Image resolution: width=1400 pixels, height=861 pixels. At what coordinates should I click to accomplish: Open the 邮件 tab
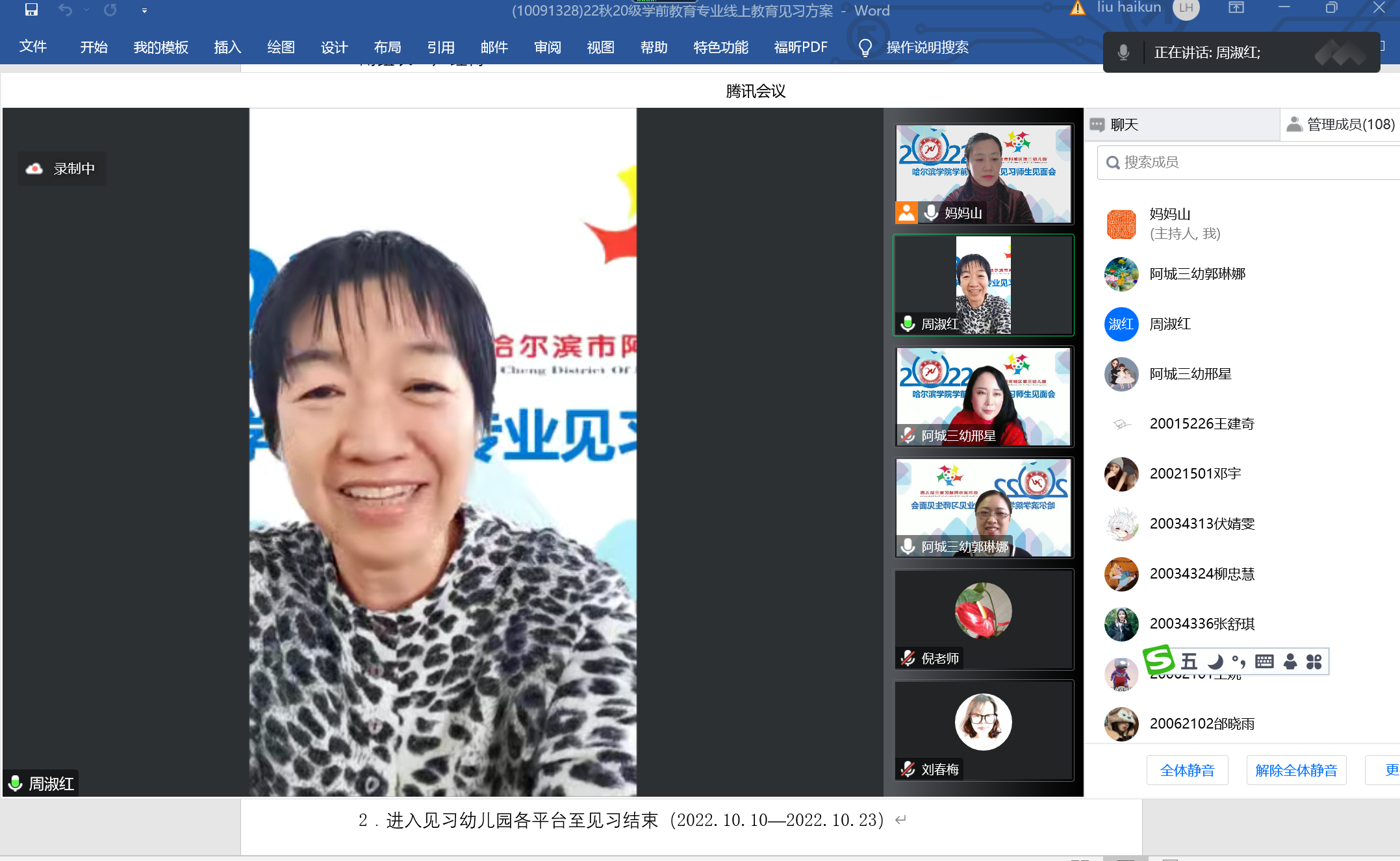(x=494, y=47)
